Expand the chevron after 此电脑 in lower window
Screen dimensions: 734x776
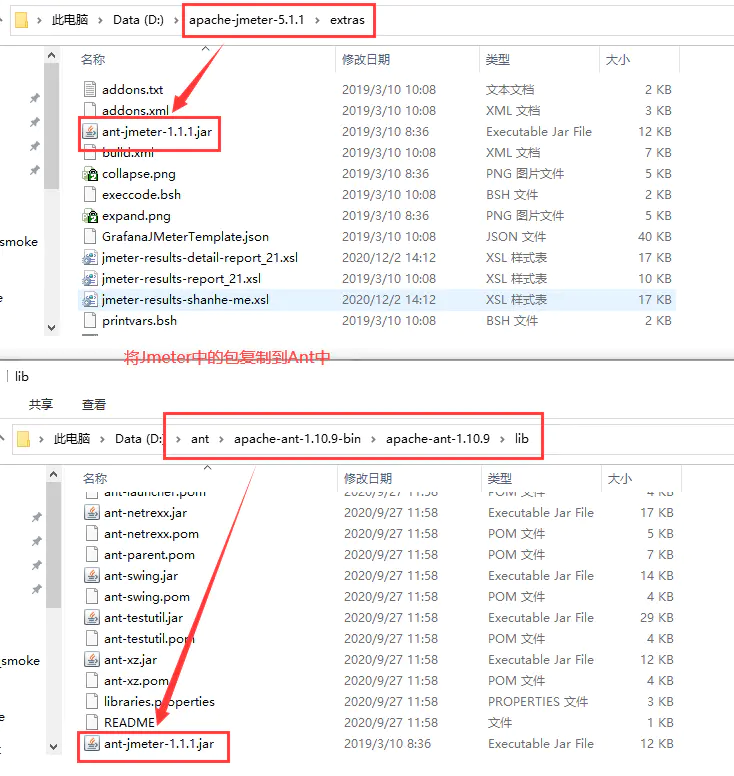[102, 439]
